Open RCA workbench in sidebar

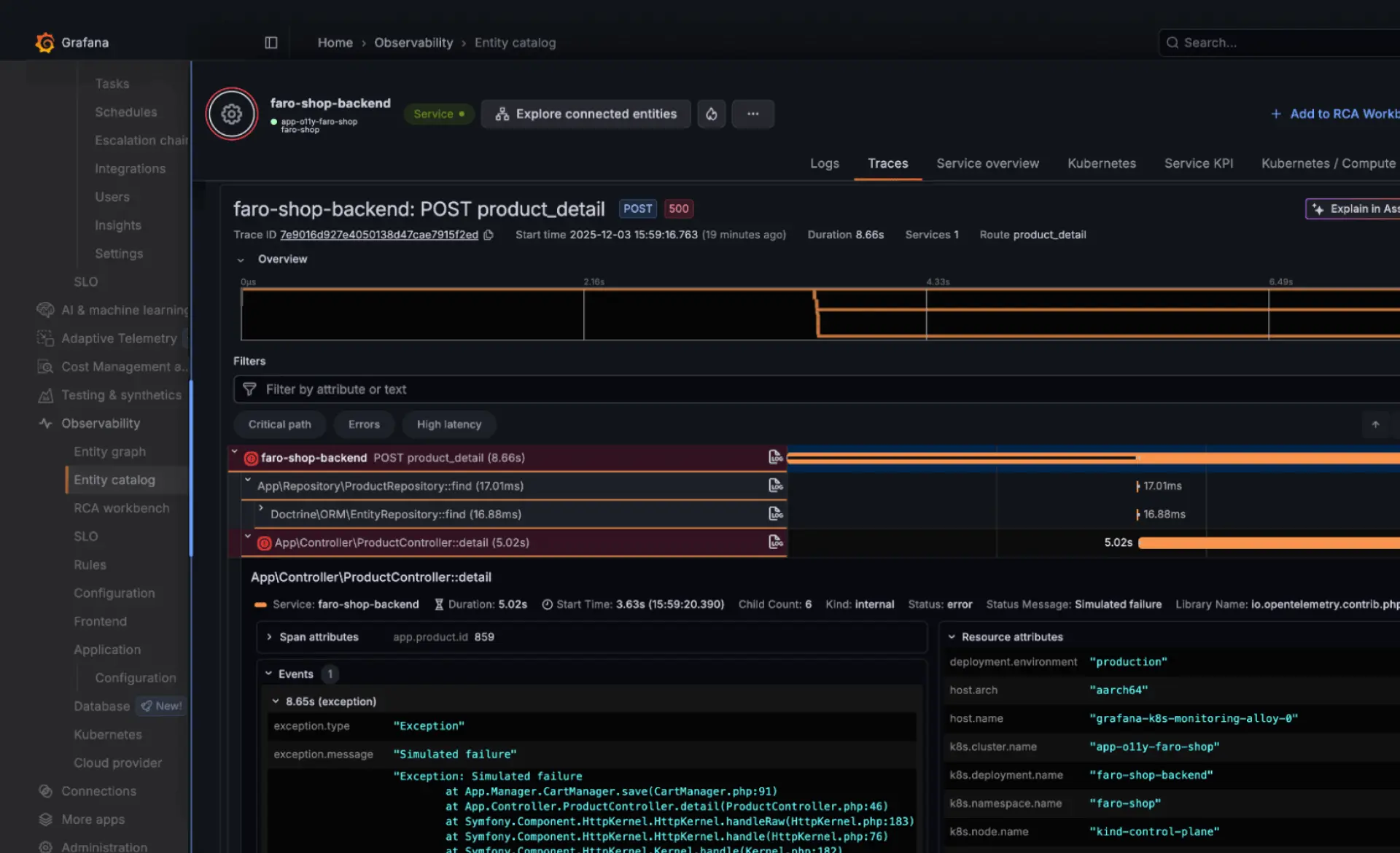(121, 508)
